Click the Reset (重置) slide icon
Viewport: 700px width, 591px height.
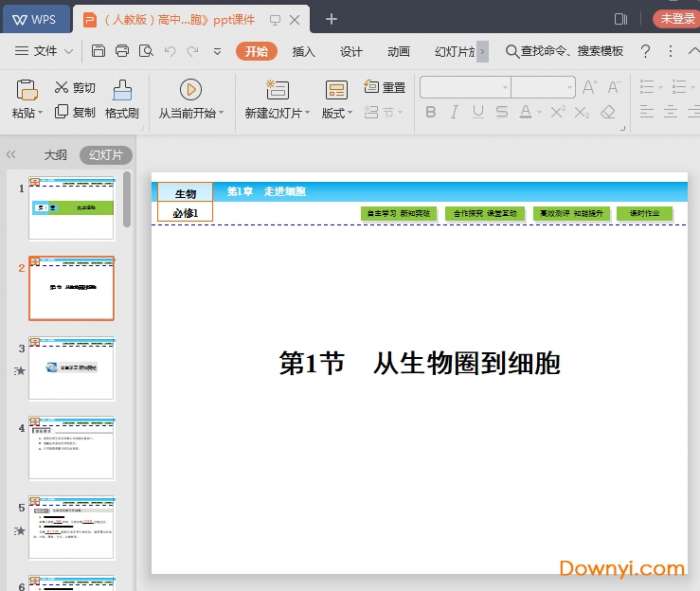[371, 87]
